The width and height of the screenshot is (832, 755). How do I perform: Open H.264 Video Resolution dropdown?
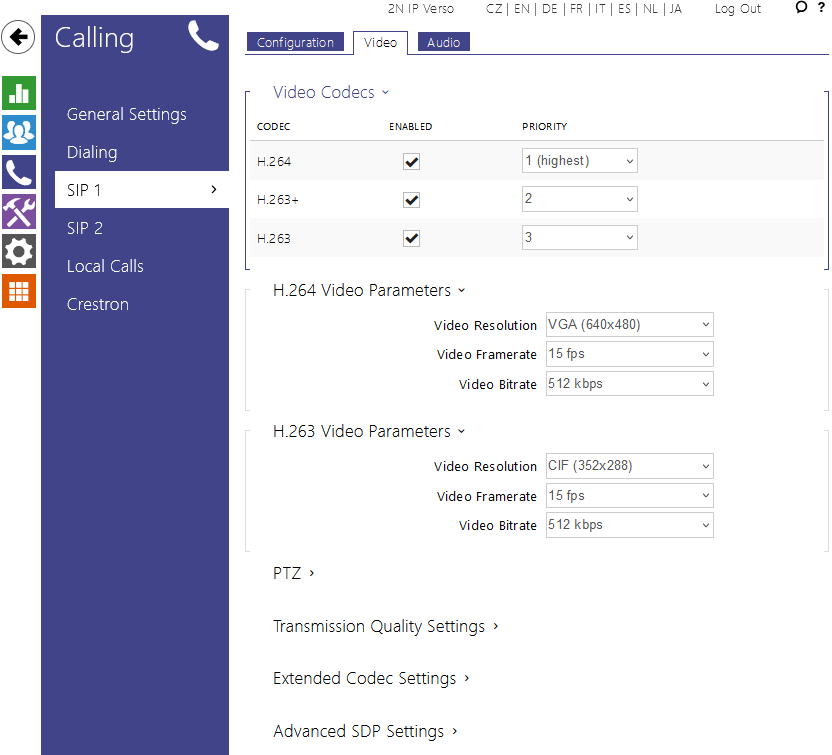(629, 325)
